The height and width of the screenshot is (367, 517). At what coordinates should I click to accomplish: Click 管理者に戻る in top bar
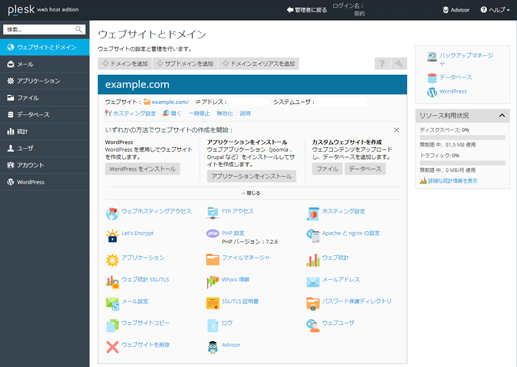307,10
